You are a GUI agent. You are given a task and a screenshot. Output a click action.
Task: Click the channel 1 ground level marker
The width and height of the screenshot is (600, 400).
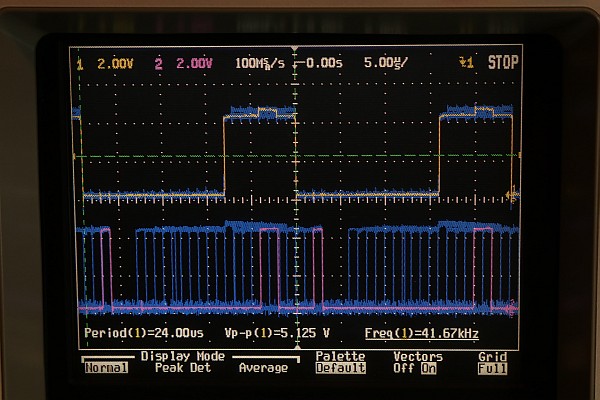(74, 195)
